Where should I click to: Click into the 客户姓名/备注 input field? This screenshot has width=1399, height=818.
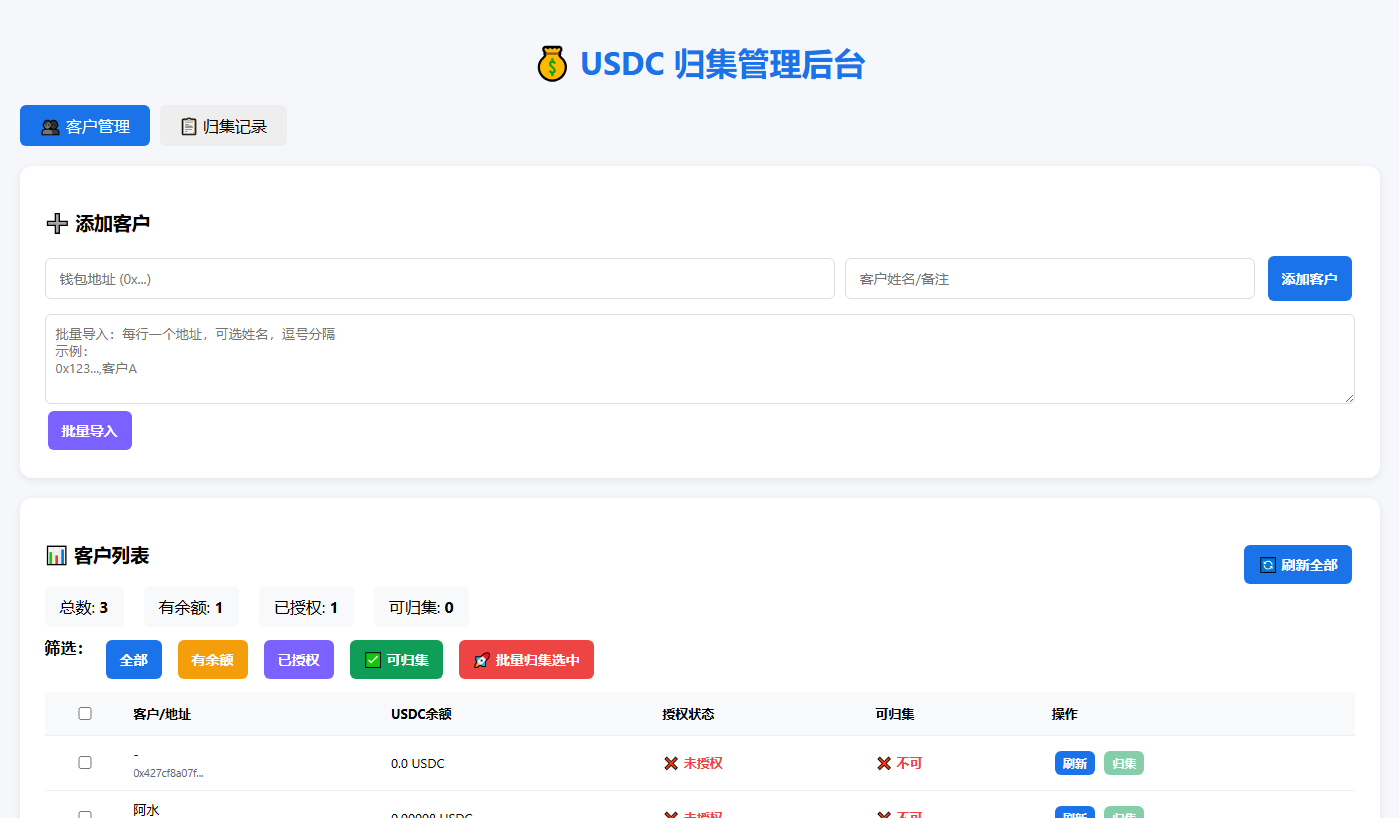pyautogui.click(x=1050, y=279)
